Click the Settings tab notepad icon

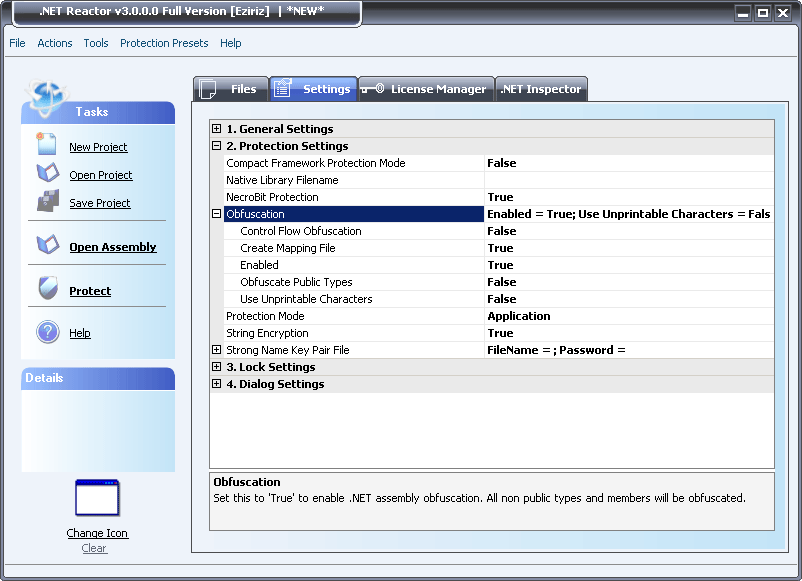[x=282, y=88]
